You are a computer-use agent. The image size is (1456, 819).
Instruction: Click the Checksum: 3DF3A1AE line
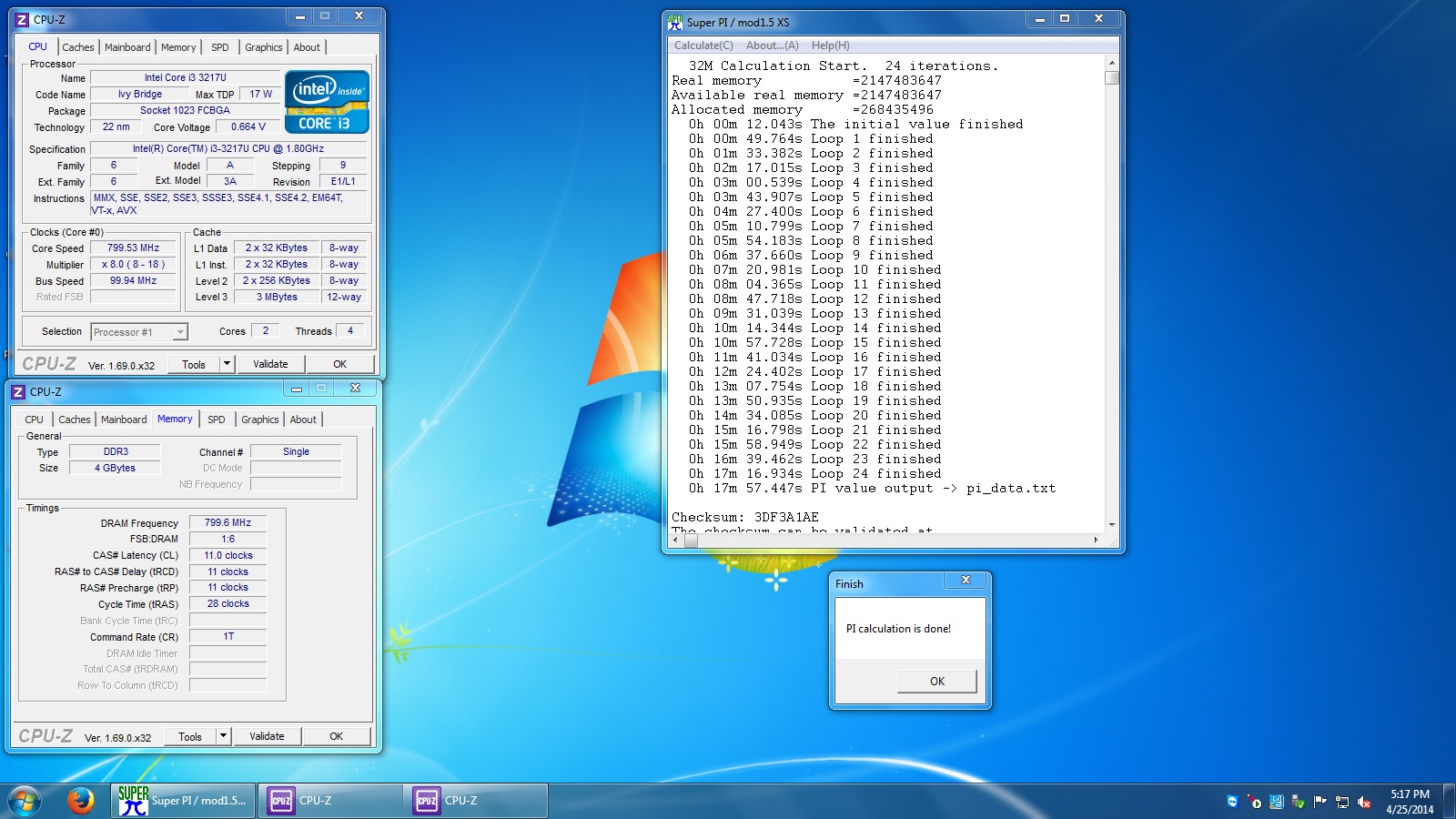point(745,517)
